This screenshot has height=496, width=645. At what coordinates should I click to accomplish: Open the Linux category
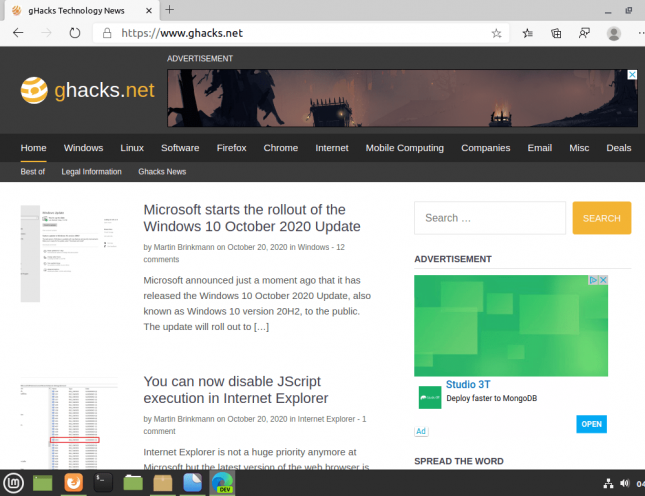132,148
